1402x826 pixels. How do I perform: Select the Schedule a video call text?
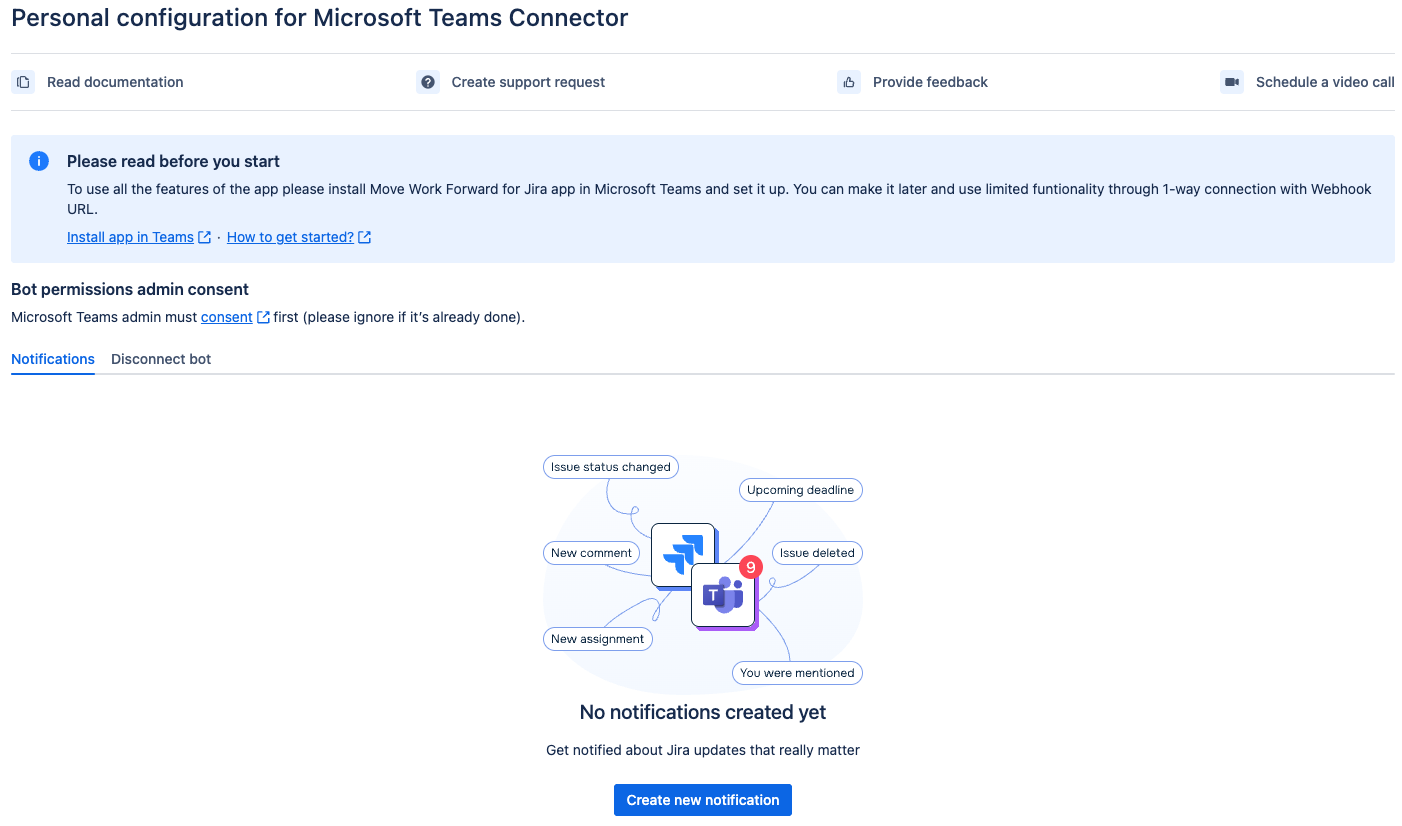(x=1324, y=82)
